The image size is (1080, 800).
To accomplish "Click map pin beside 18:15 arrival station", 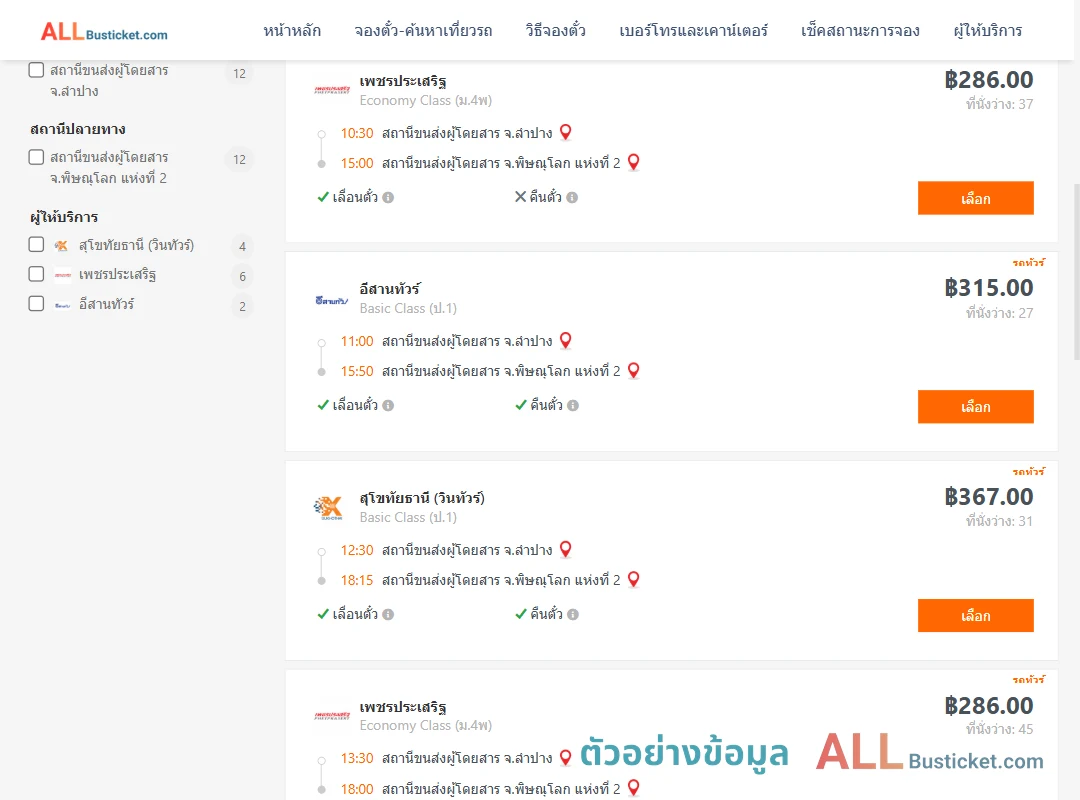I will click(634, 579).
